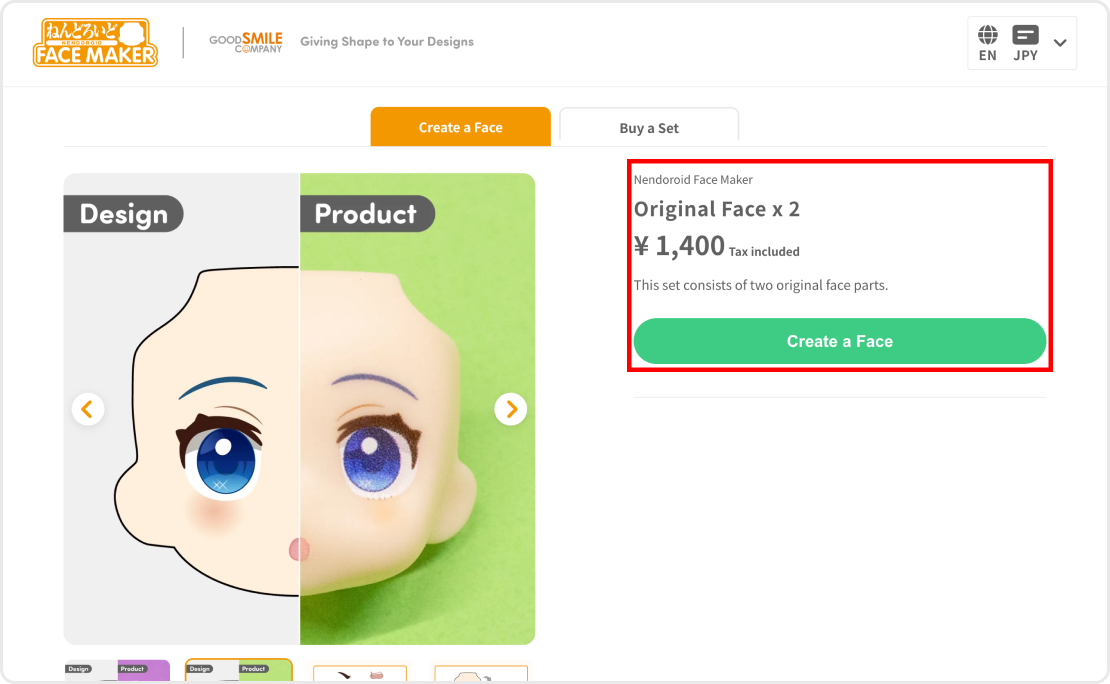
Task: Advance to the next product image
Action: (511, 408)
